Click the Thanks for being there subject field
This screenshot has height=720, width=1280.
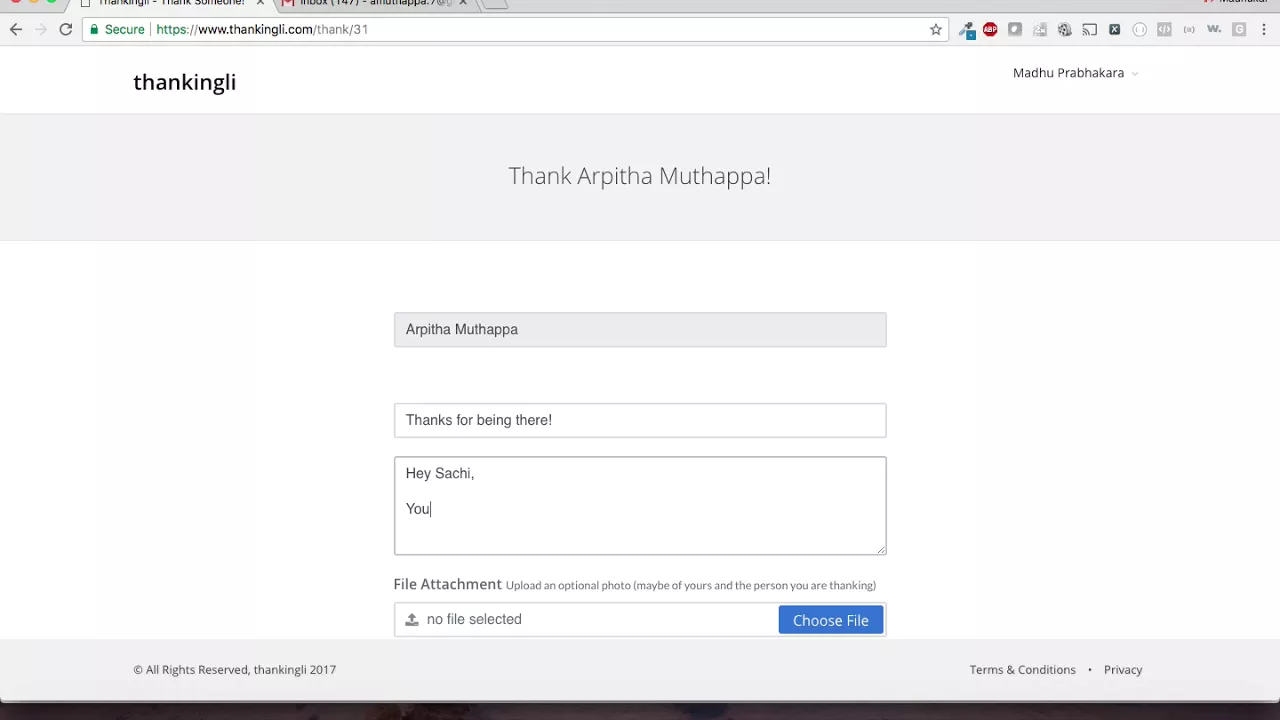pyautogui.click(x=640, y=420)
